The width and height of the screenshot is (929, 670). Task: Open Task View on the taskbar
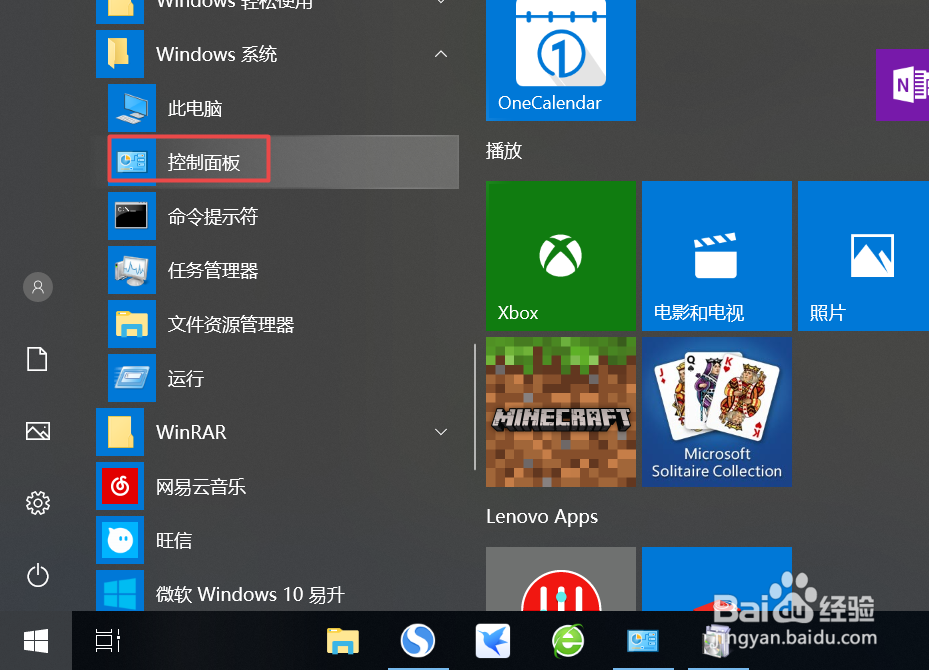(x=108, y=640)
